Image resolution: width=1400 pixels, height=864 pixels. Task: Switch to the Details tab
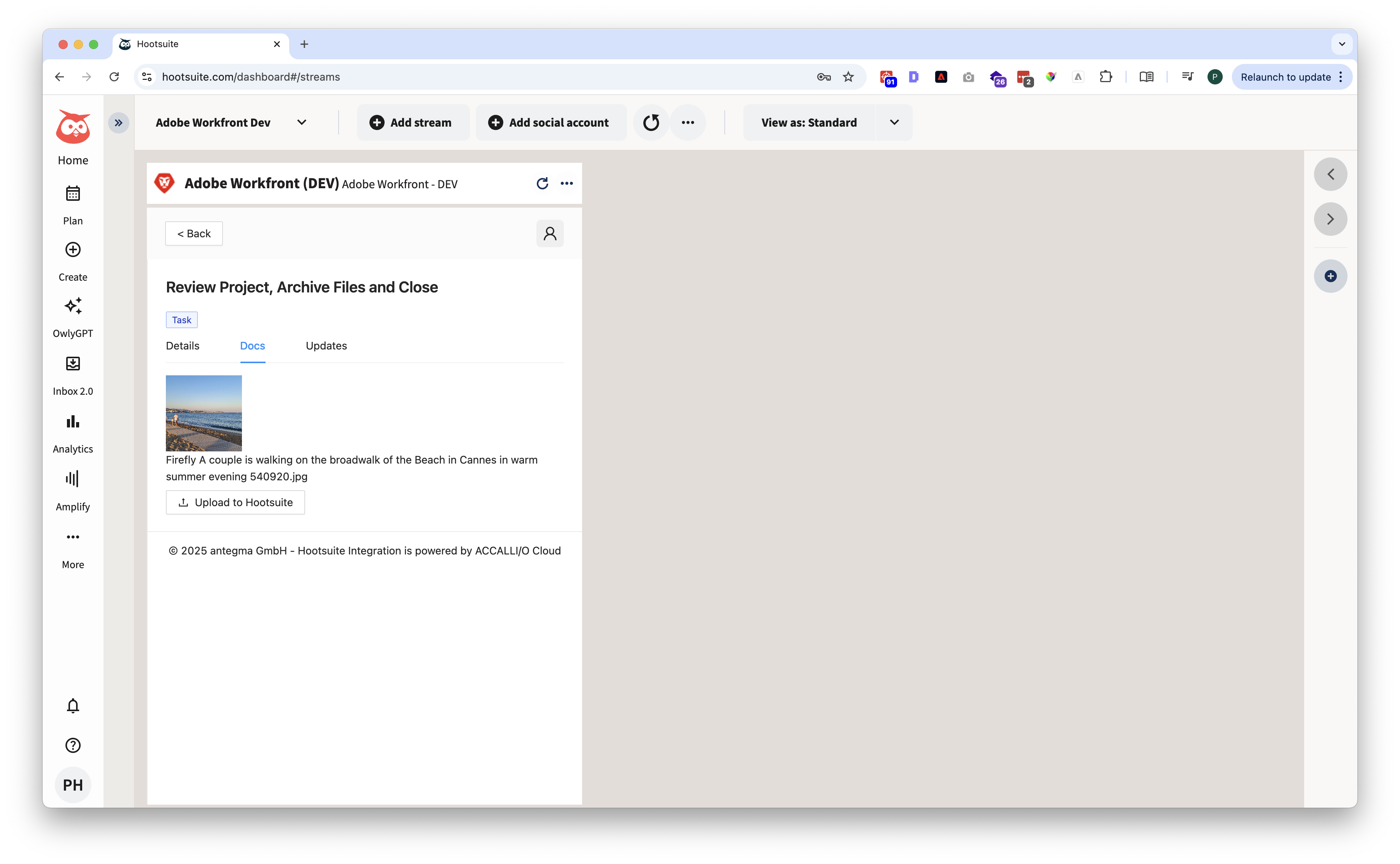[182, 346]
